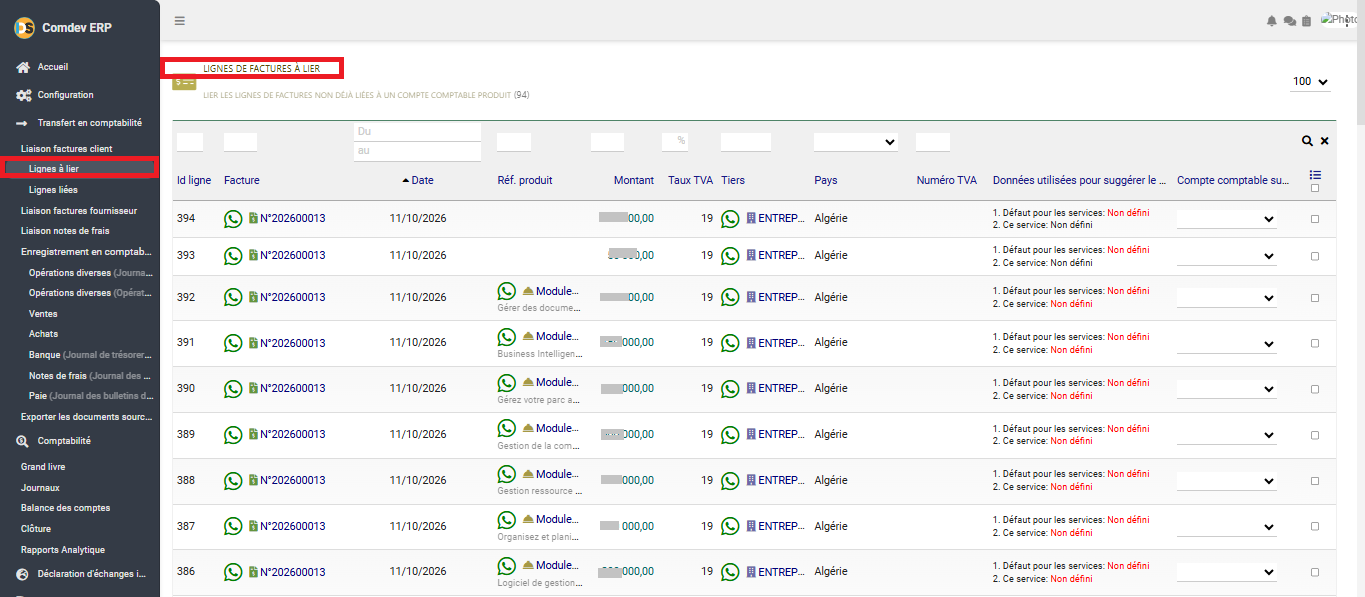Tick the select-all checkbox in table header
This screenshot has width=1365, height=597.
tap(1315, 188)
